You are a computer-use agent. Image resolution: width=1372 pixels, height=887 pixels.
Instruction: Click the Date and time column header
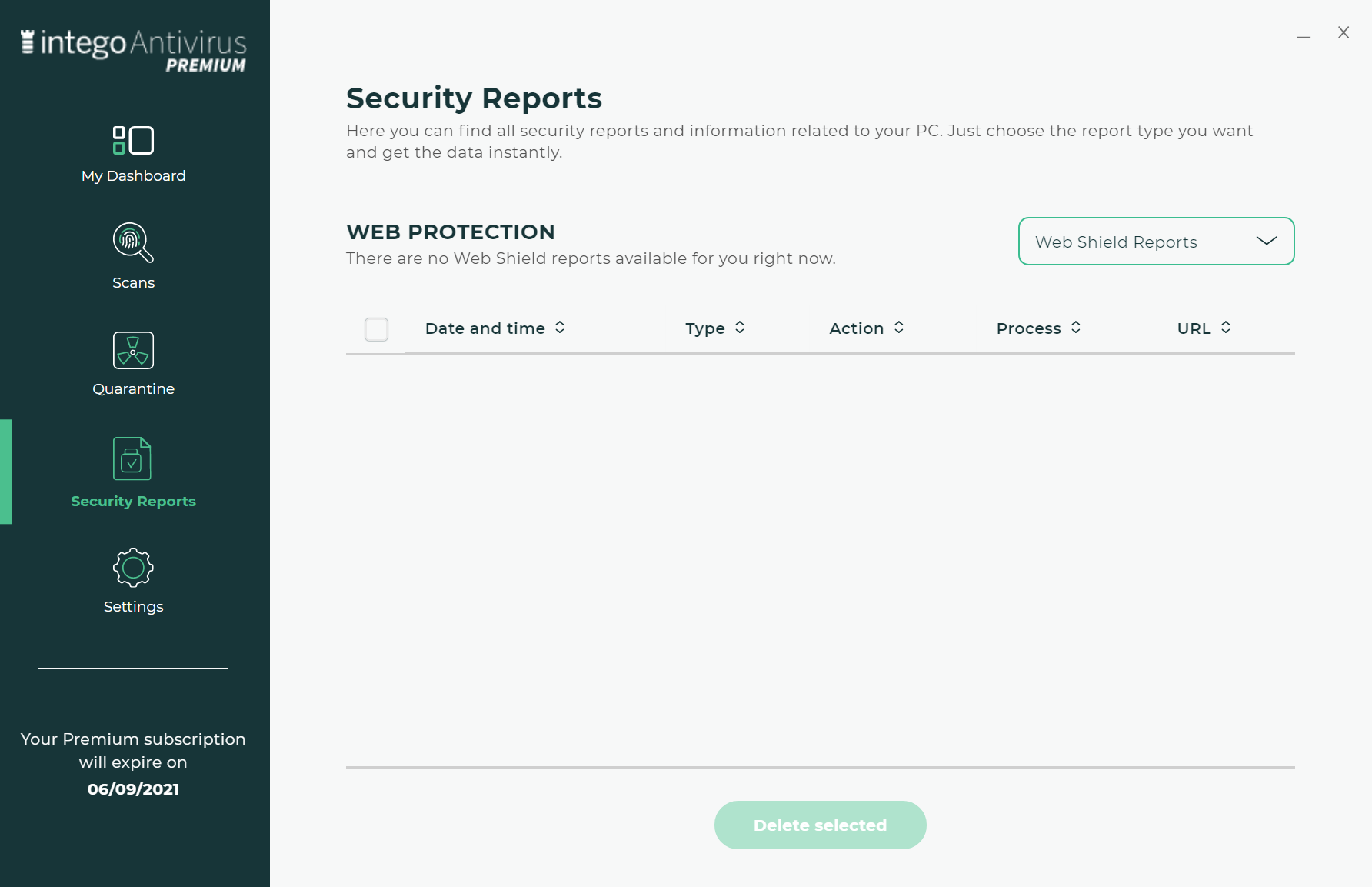(x=485, y=328)
